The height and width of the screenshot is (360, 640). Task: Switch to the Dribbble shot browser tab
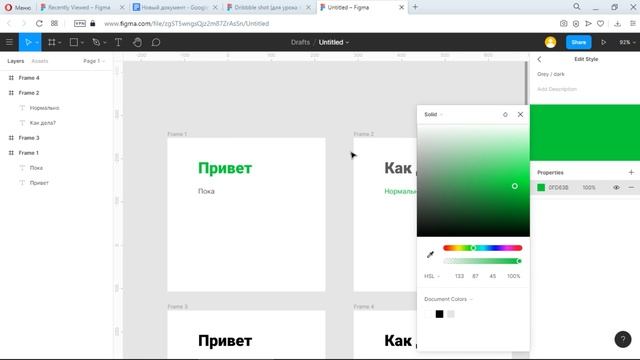269,7
